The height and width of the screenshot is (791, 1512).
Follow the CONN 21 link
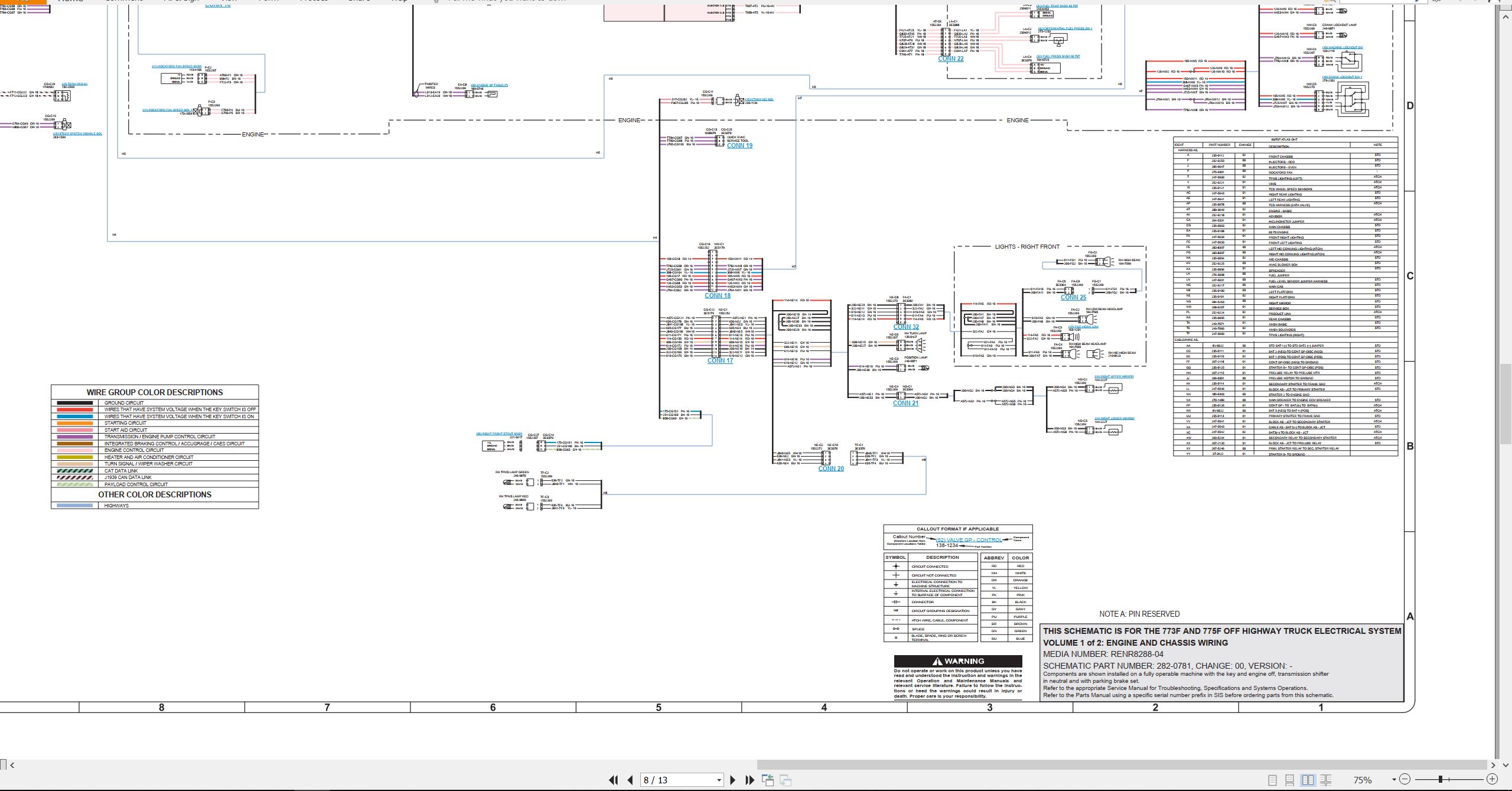click(x=905, y=403)
